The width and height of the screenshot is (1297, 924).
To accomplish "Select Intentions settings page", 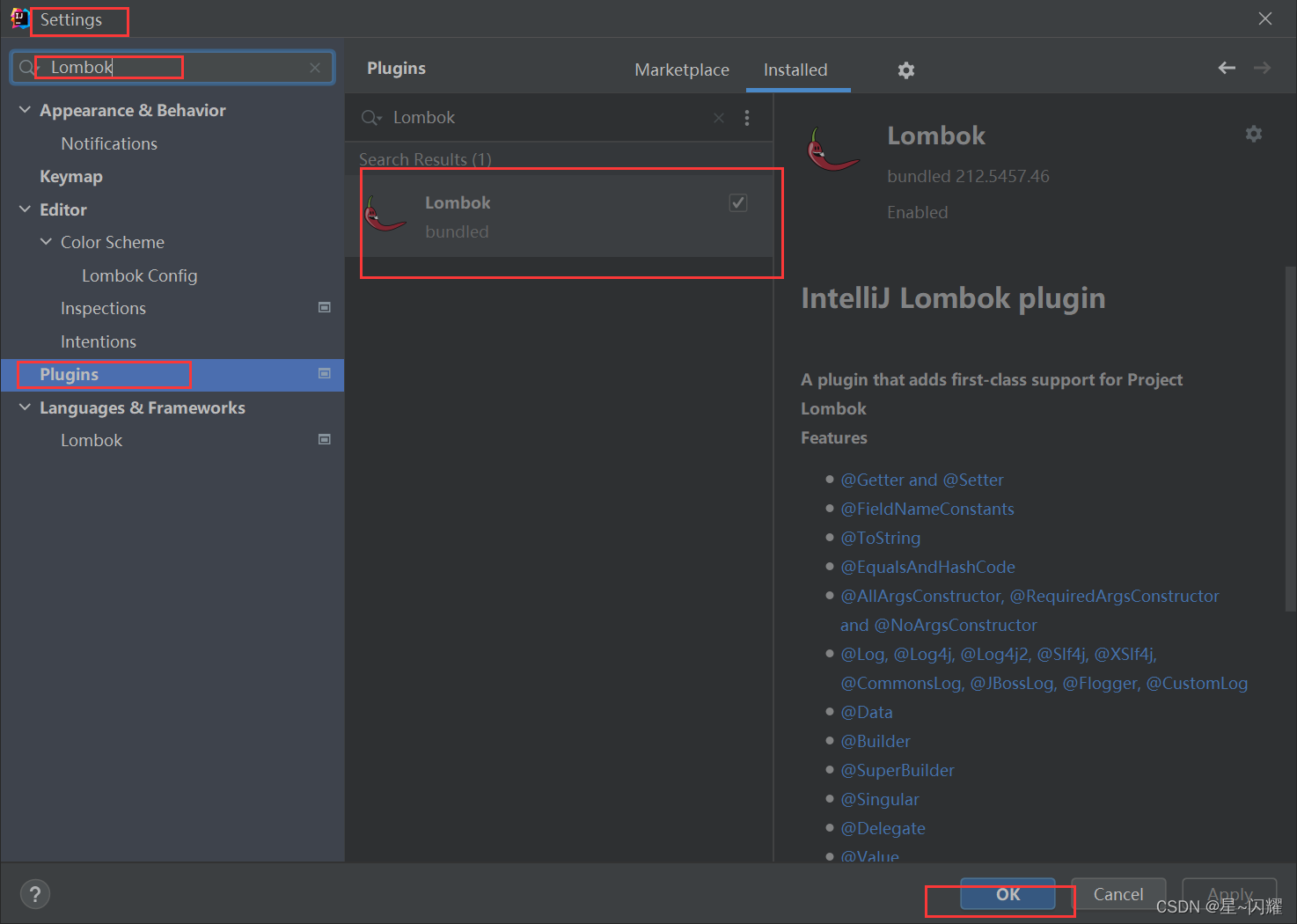I will click(99, 341).
